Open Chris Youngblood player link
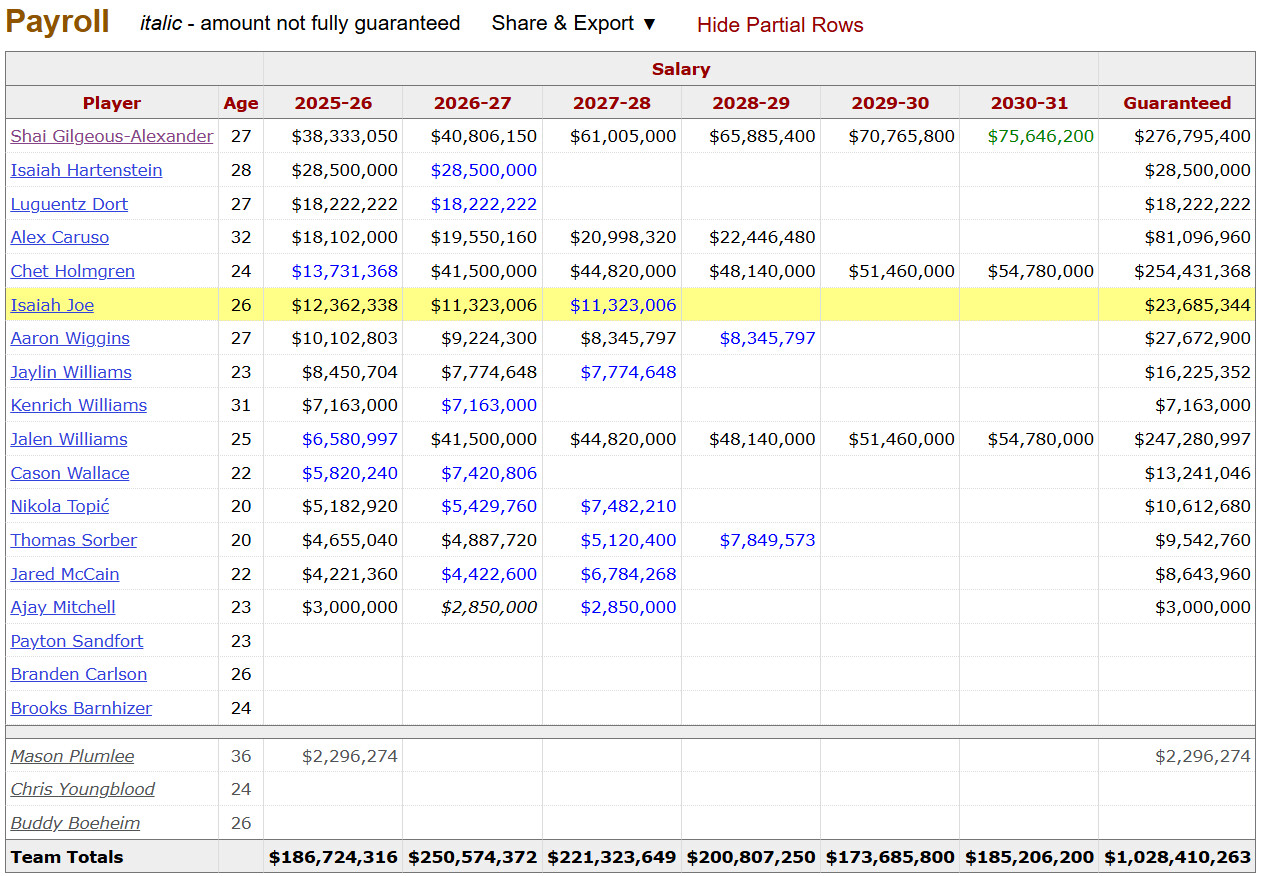This screenshot has width=1263, height=876. [83, 789]
